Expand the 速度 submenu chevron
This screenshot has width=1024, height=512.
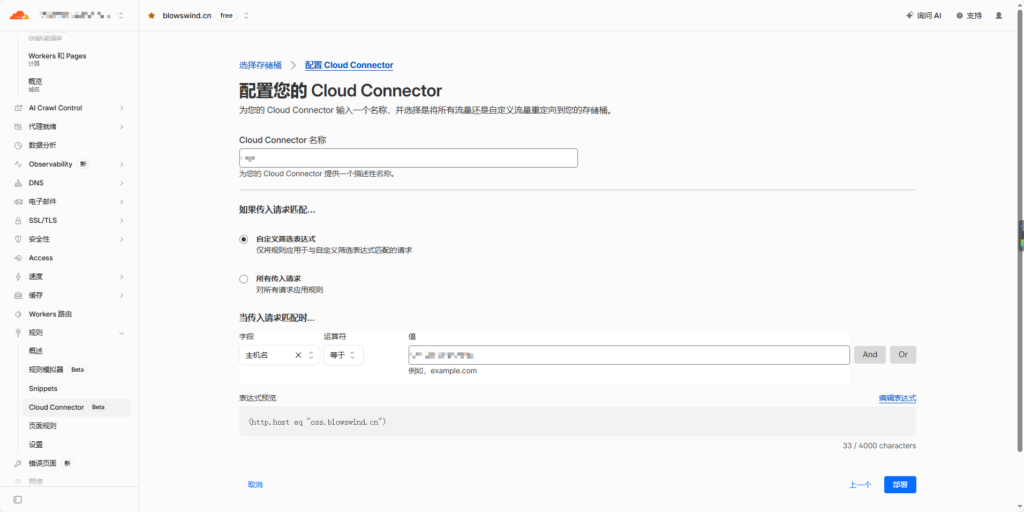click(x=121, y=276)
